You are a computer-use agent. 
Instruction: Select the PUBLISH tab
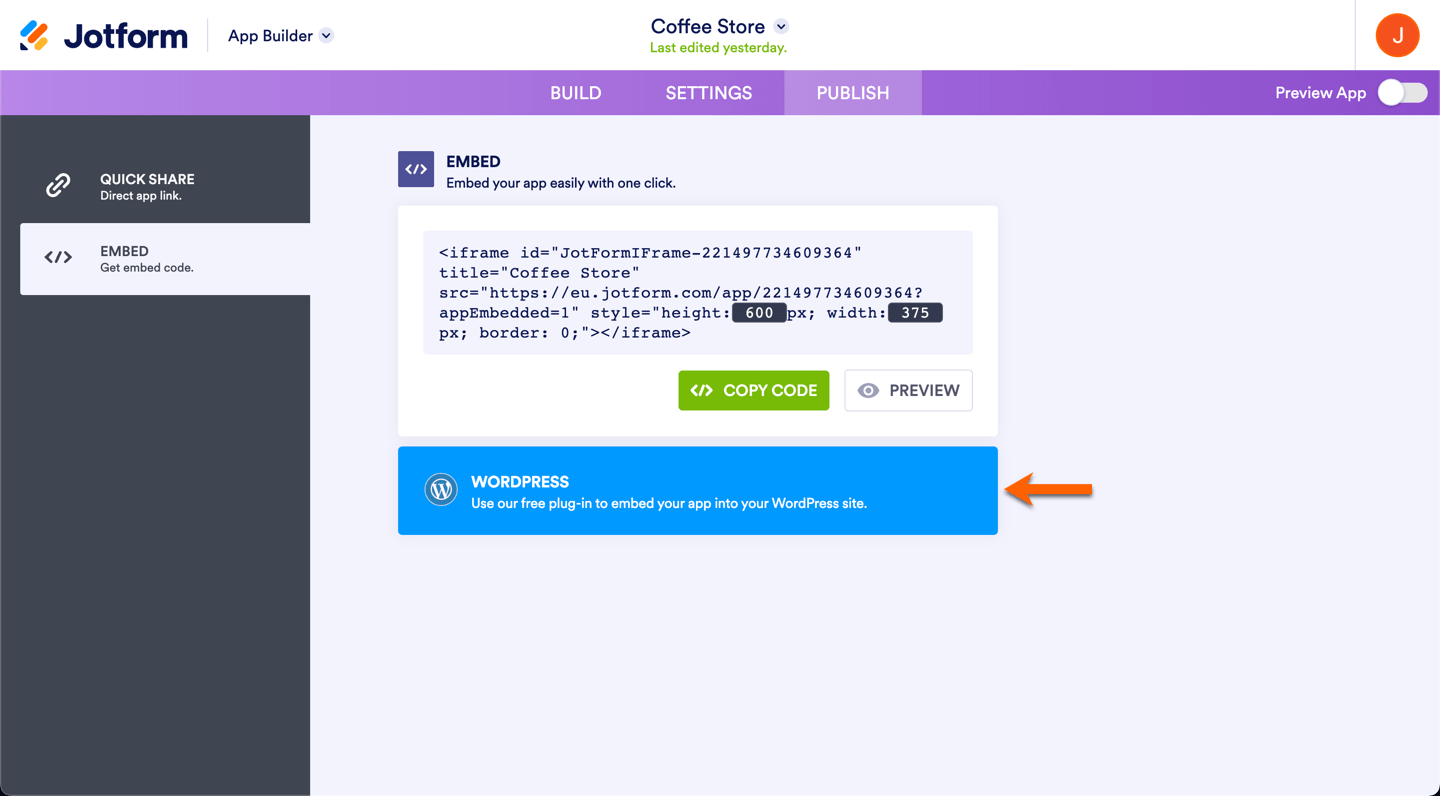click(853, 93)
